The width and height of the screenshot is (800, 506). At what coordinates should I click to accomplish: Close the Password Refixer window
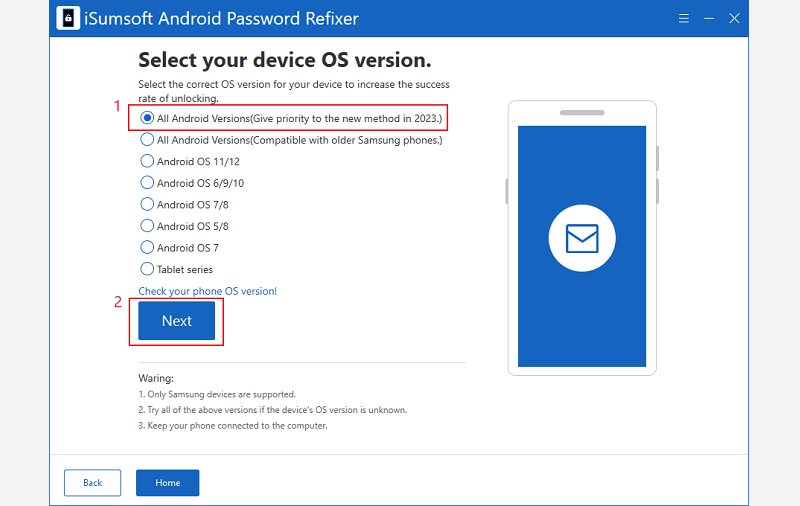tap(734, 19)
